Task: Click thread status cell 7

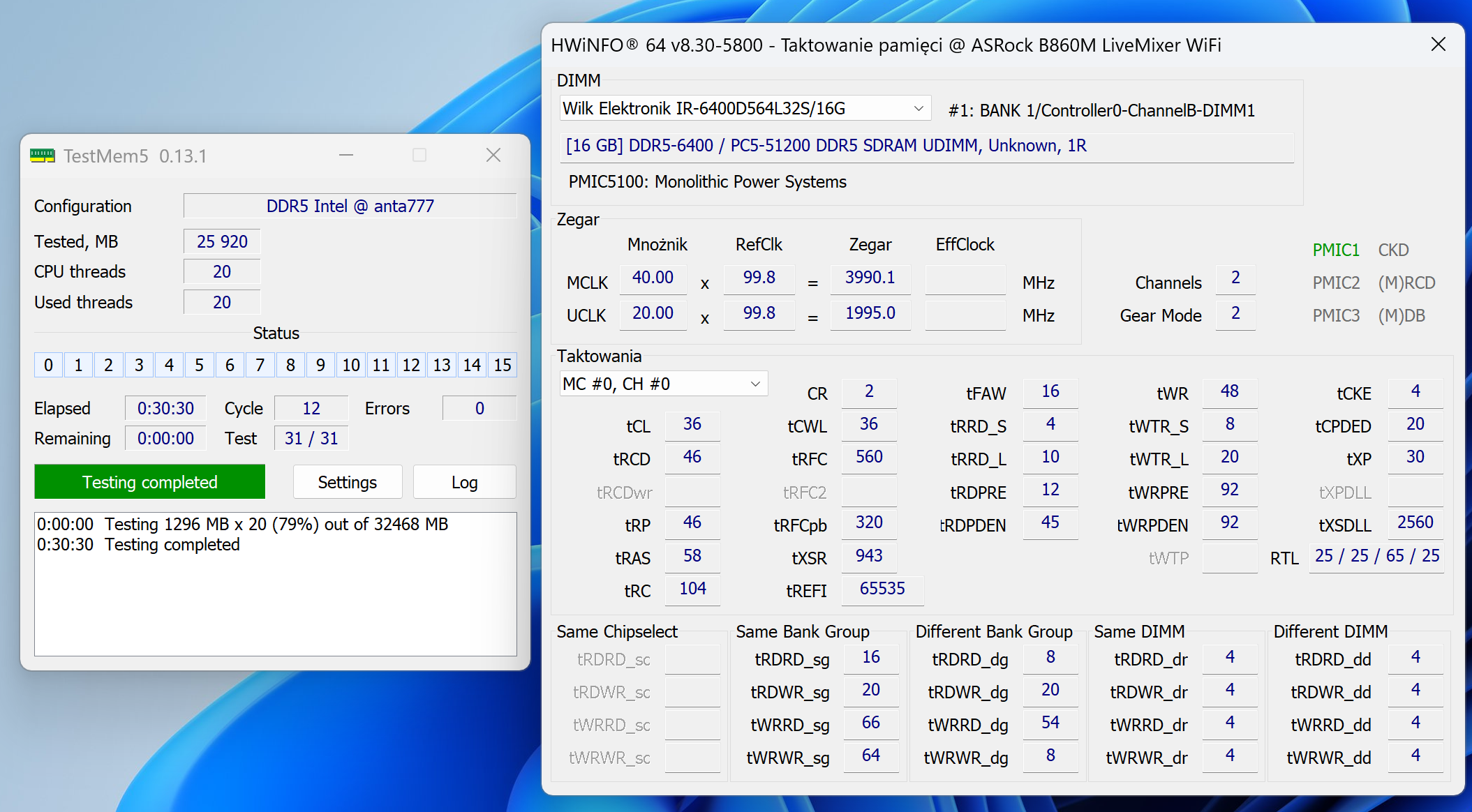Action: point(260,365)
